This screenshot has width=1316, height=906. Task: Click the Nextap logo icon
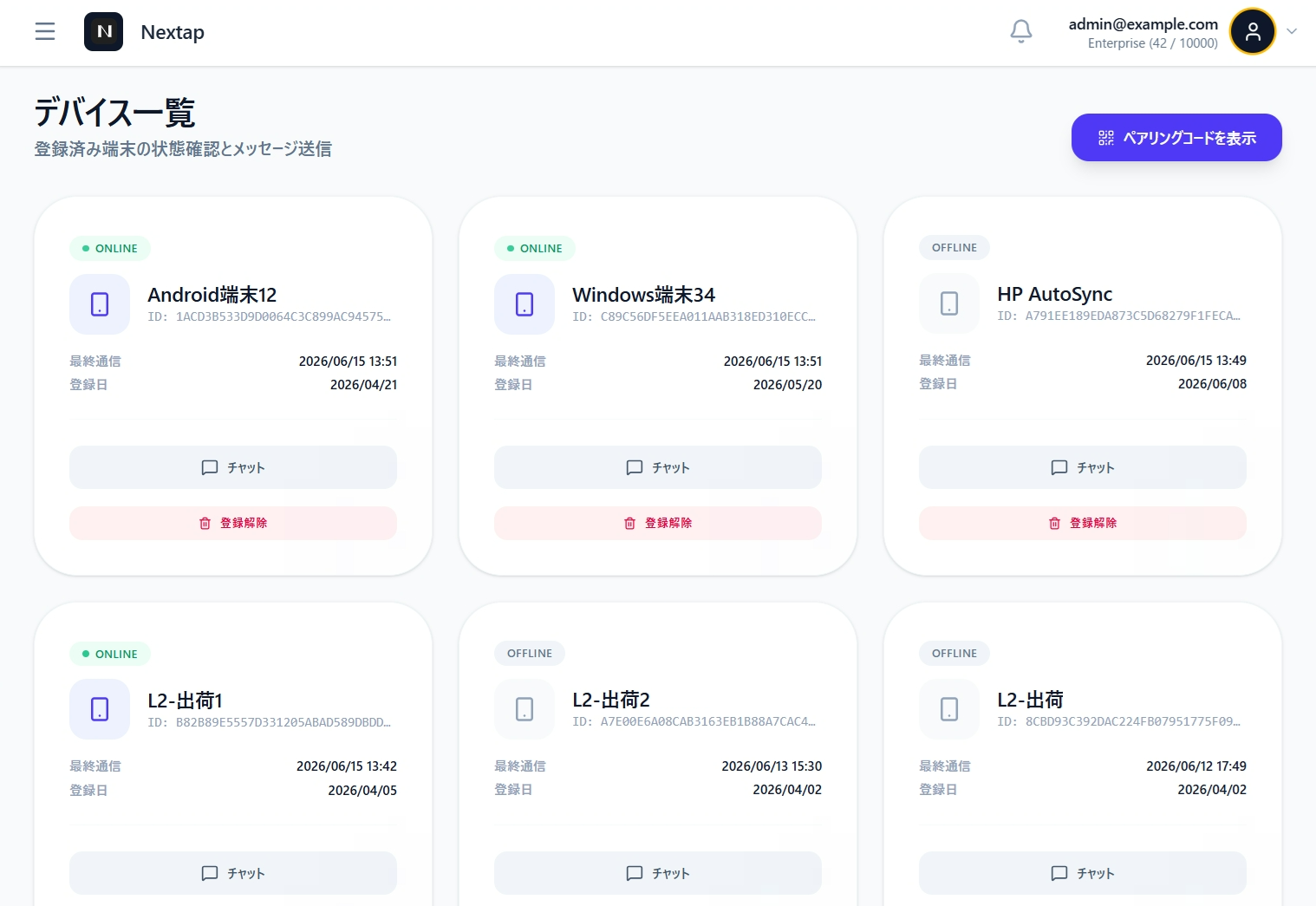(103, 32)
